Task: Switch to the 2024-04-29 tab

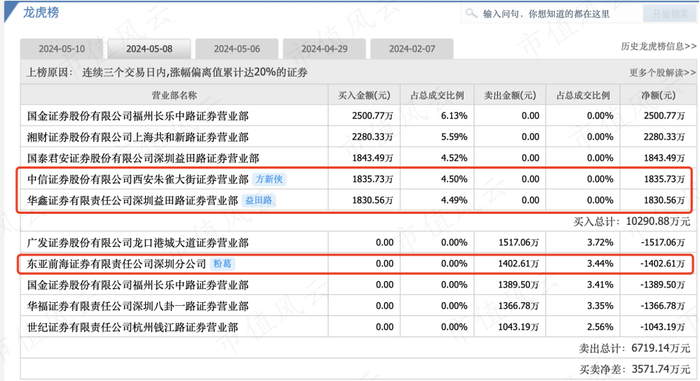Action: [324, 49]
